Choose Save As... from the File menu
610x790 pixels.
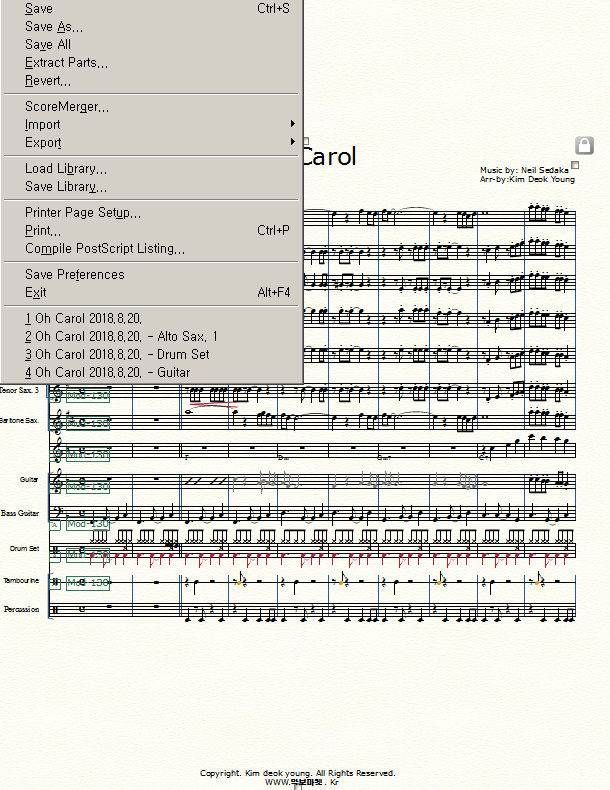(54, 27)
